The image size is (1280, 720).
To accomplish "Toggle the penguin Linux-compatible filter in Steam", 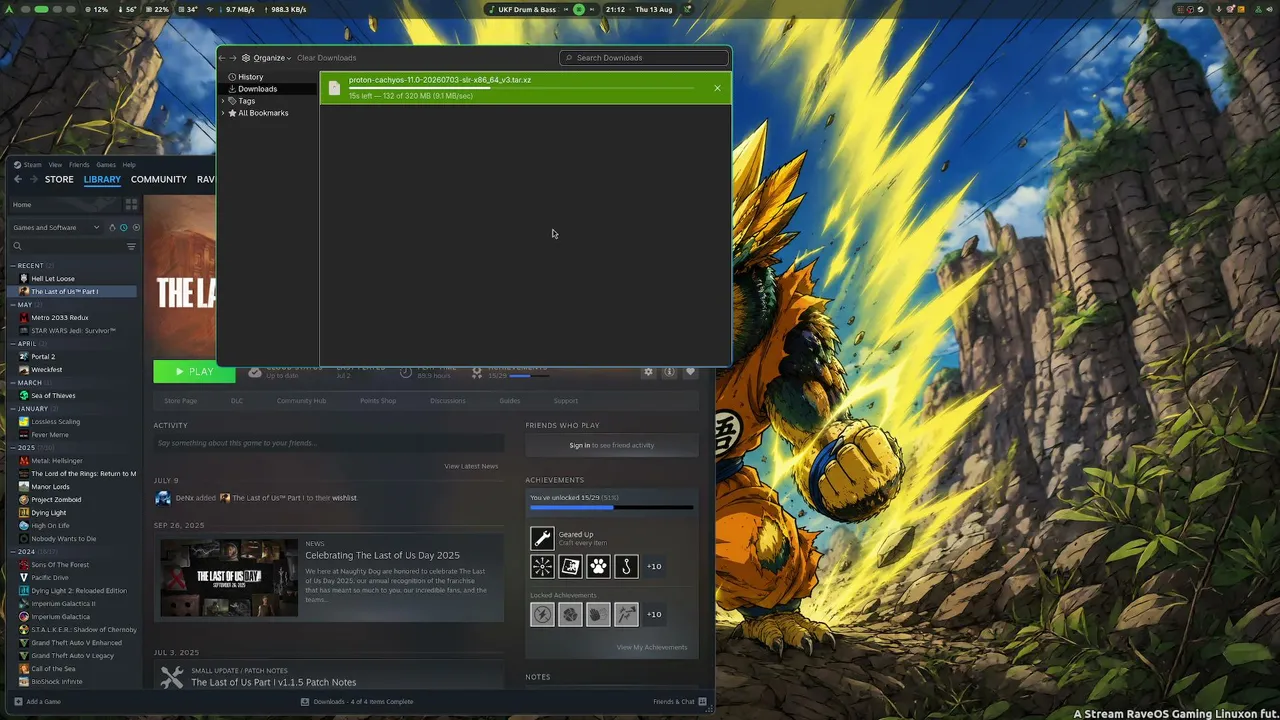I will (x=112, y=228).
